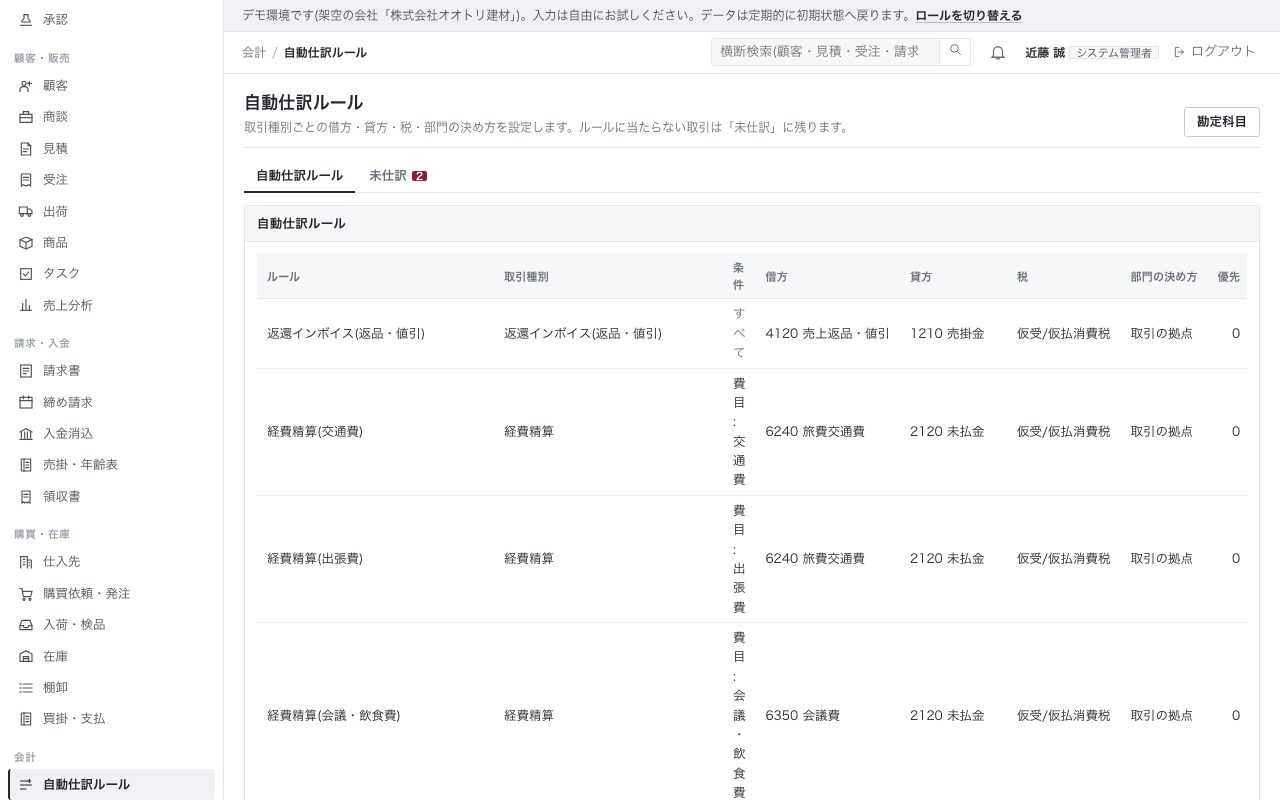Click the 経費精算(交通費) rule row

pyautogui.click(x=751, y=432)
